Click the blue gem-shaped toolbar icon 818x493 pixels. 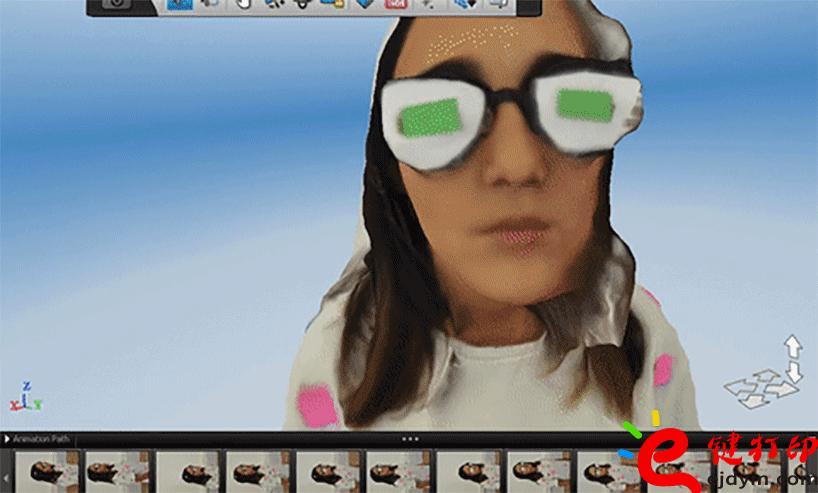tap(364, 5)
